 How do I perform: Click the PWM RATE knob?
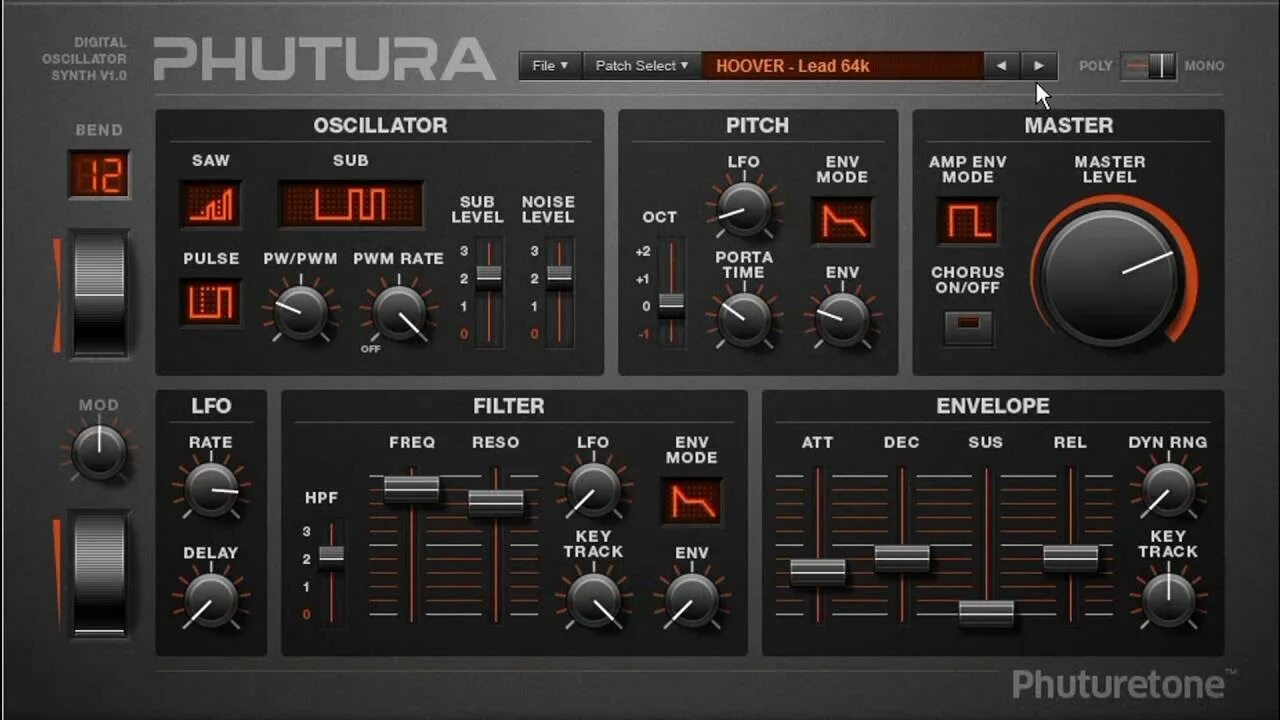398,312
